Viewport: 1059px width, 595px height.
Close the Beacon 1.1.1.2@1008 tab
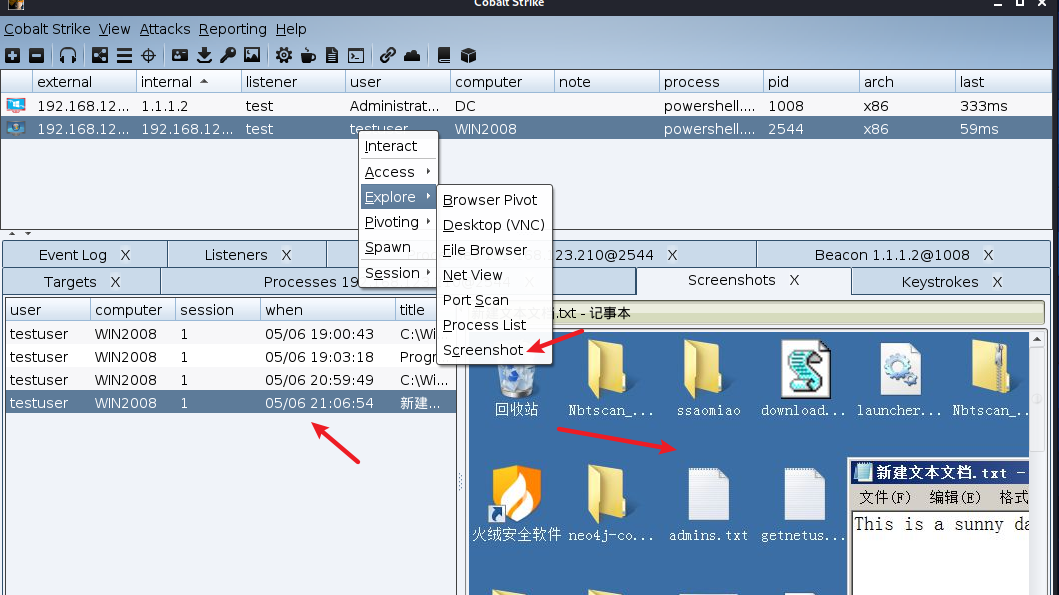(988, 255)
